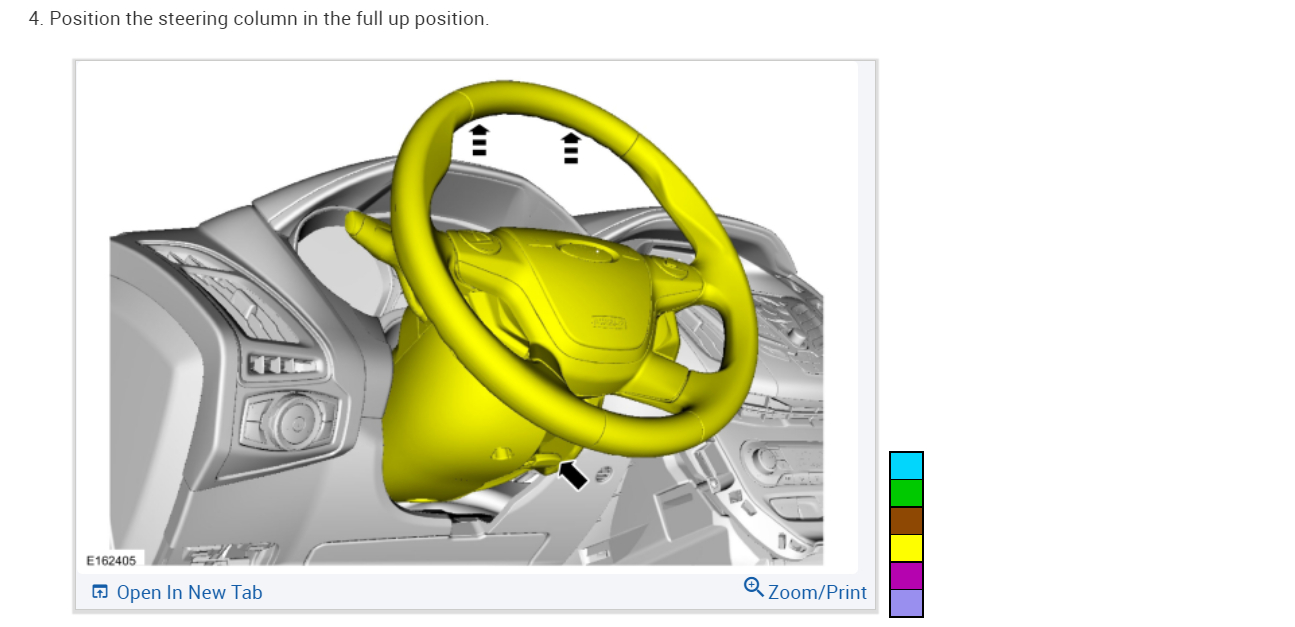Select the lavender color swatch

(906, 603)
